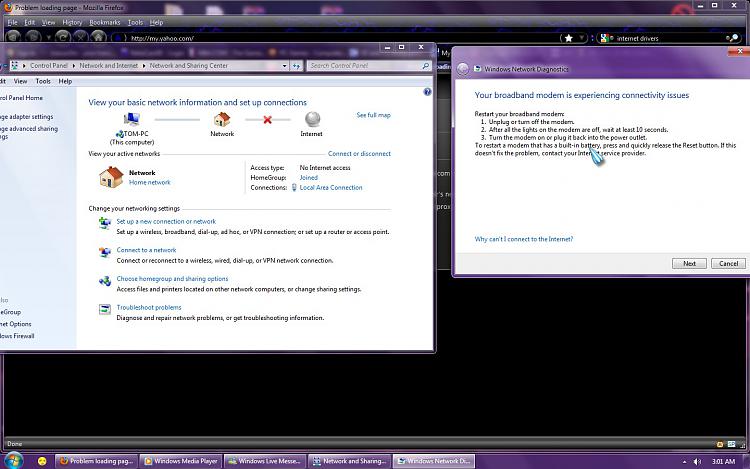Open 'Why can't I connect to the Internet?'
This screenshot has height=469, width=750.
pos(523,239)
